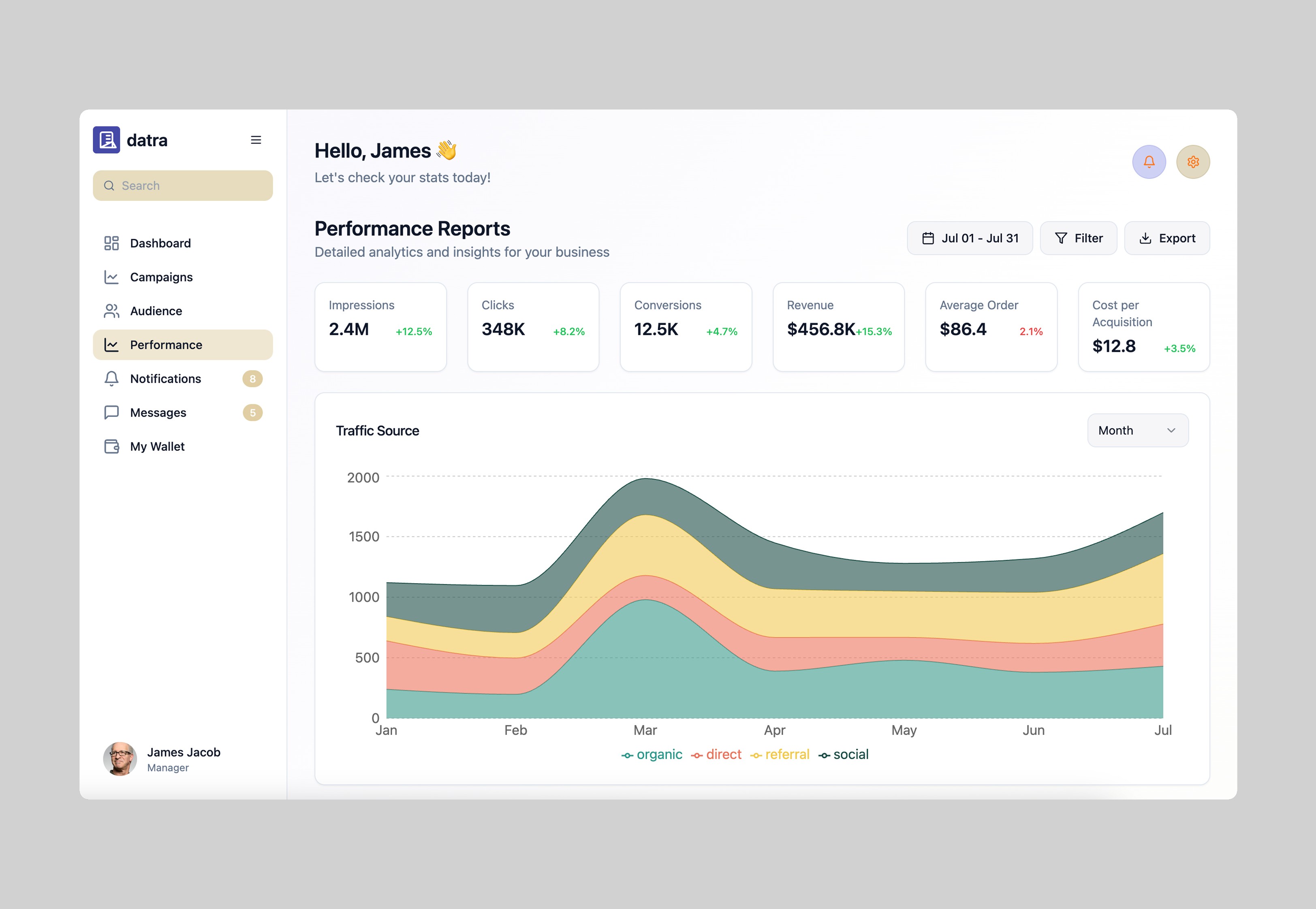
Task: Click the Messages chat bubble icon
Action: [x=112, y=412]
